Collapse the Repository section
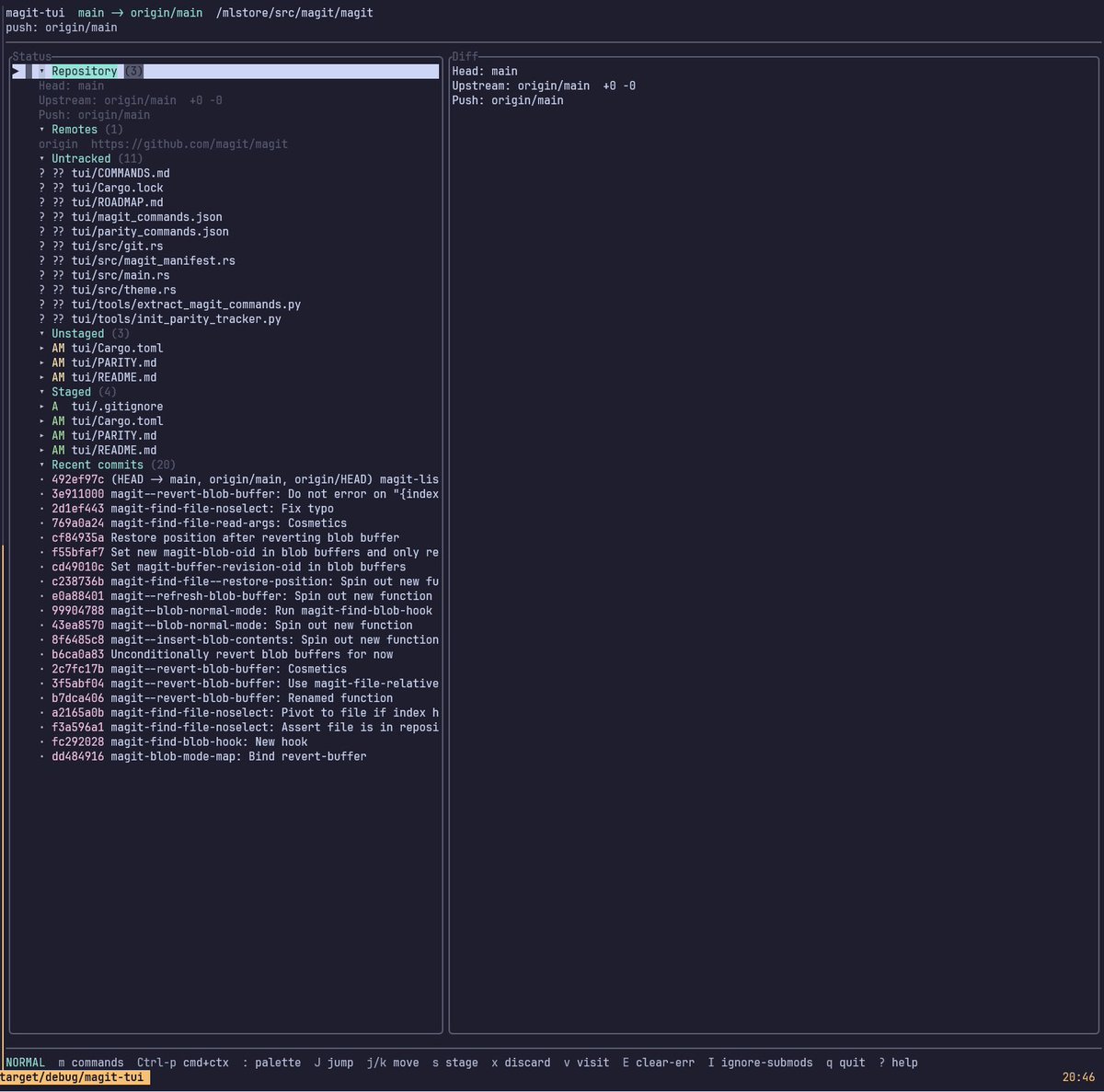This screenshot has width=1104, height=1092. (42, 71)
